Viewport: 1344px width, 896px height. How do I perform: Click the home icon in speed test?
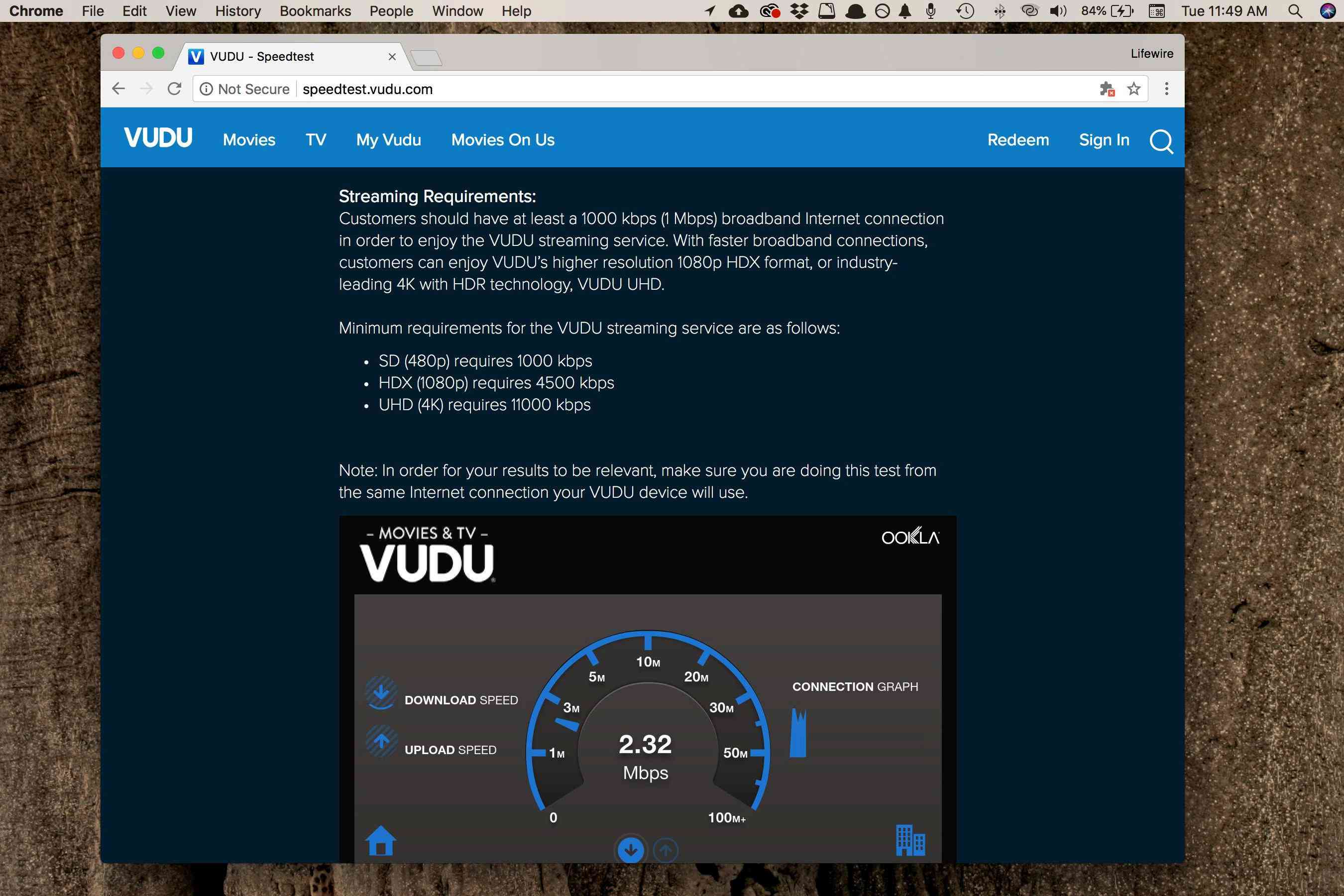click(x=380, y=840)
